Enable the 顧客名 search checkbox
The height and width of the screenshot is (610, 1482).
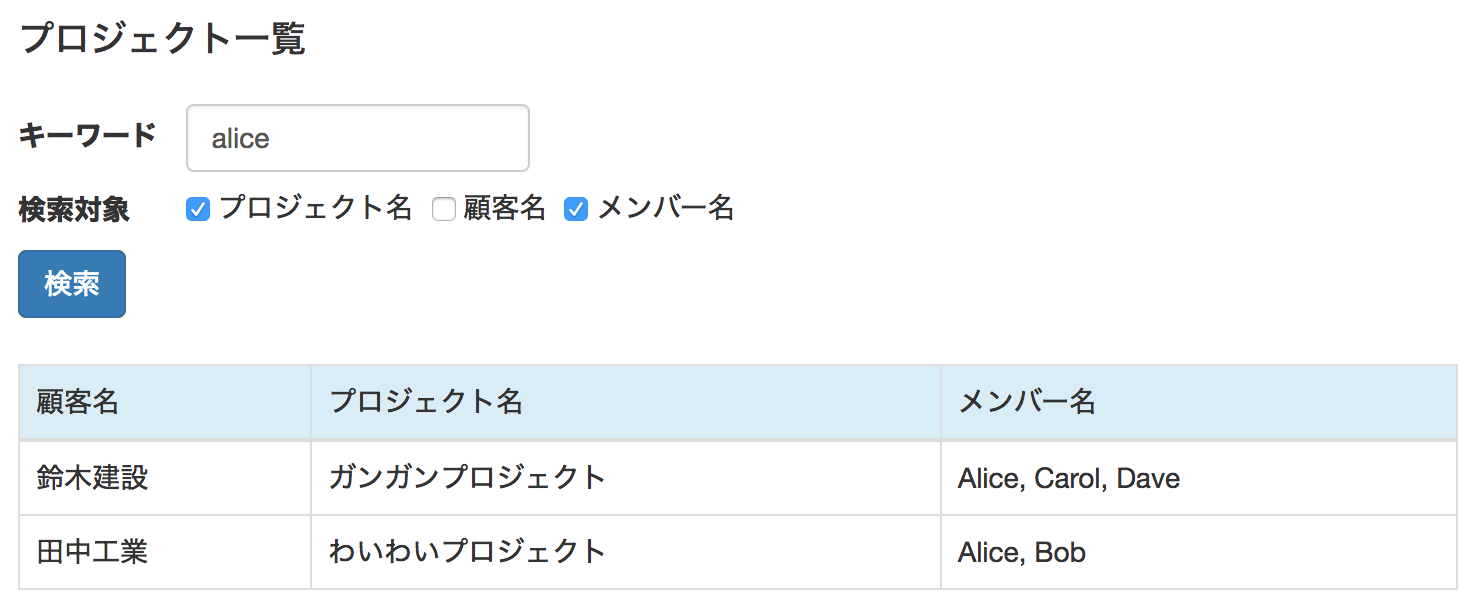tap(443, 208)
